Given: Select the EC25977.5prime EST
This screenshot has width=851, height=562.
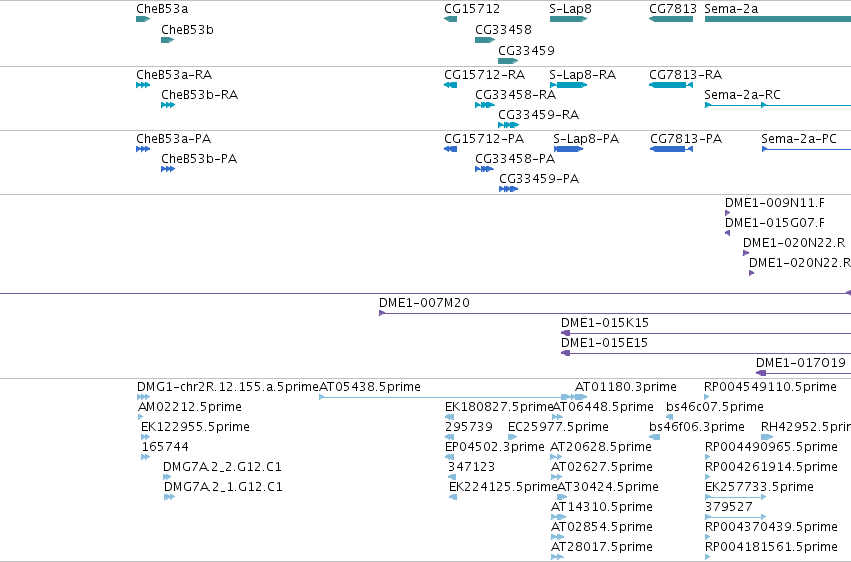Looking at the screenshot, I should [x=512, y=438].
